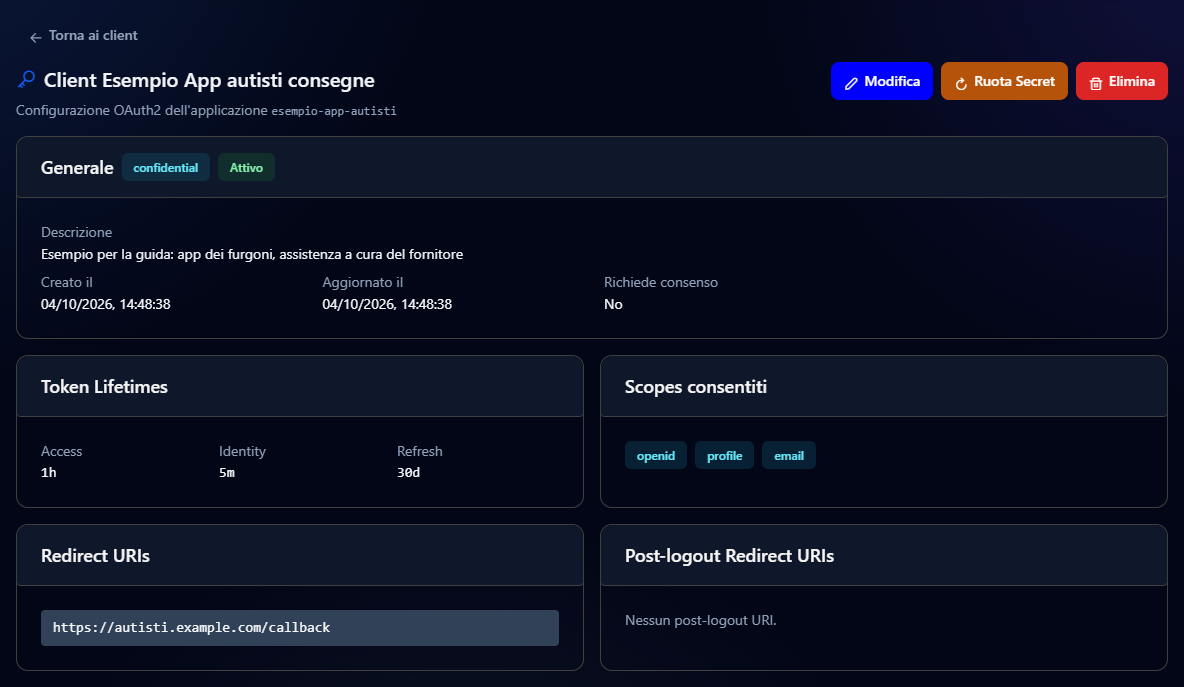Image resolution: width=1184 pixels, height=687 pixels.
Task: Rotate the secret with Ruota Secret
Action: pyautogui.click(x=1004, y=81)
